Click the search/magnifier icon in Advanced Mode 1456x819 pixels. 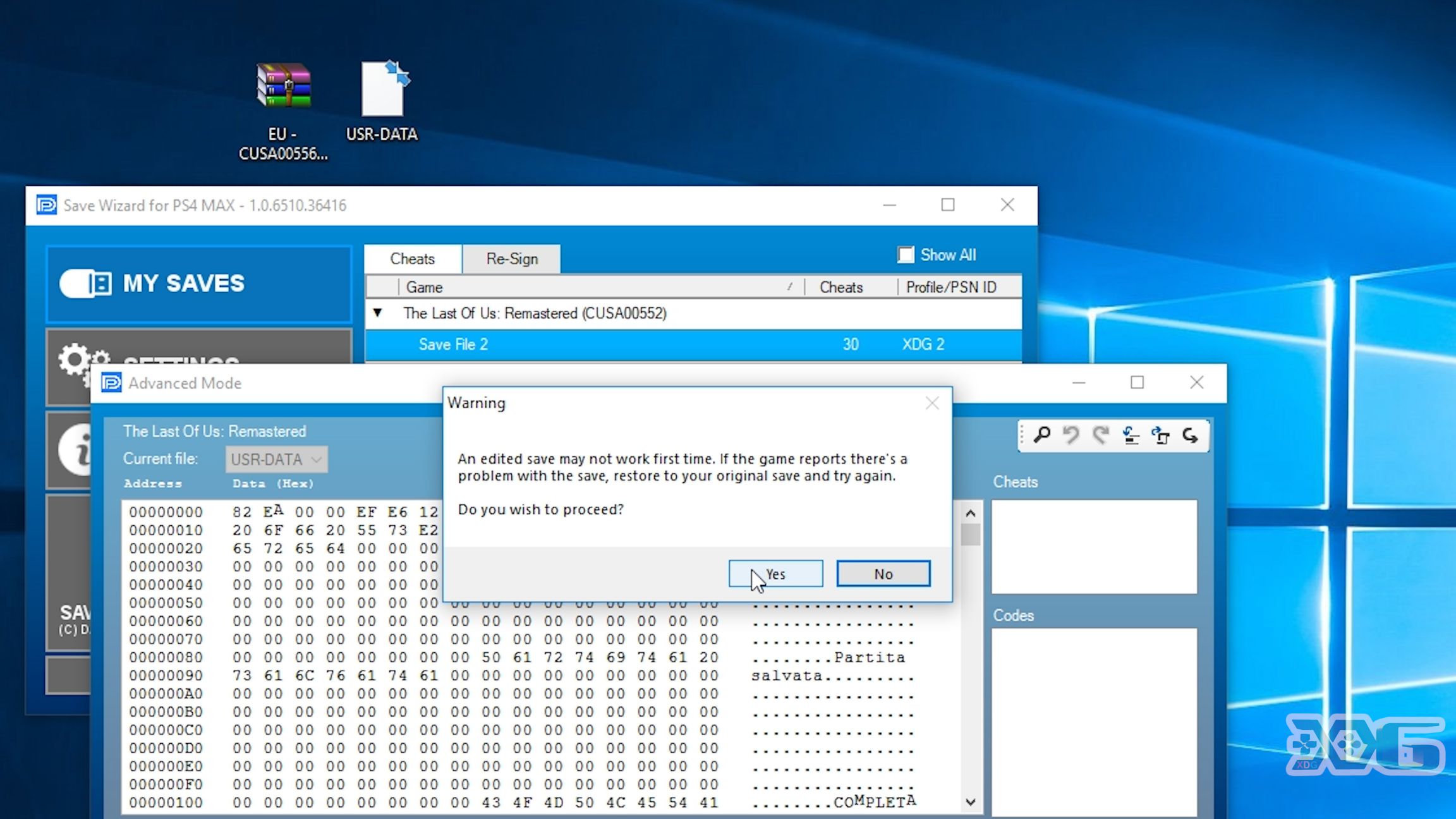pos(1041,435)
